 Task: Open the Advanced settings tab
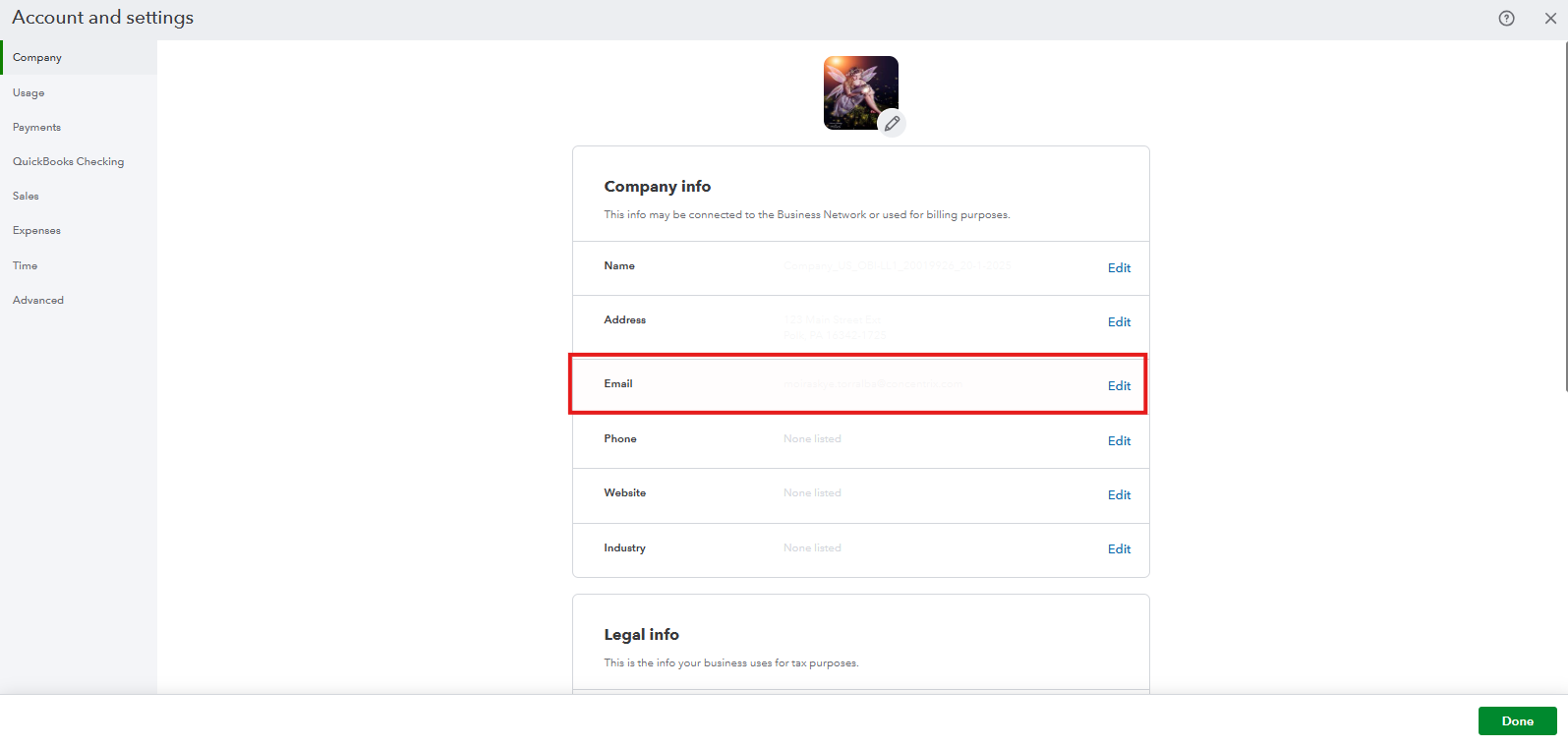pos(38,301)
